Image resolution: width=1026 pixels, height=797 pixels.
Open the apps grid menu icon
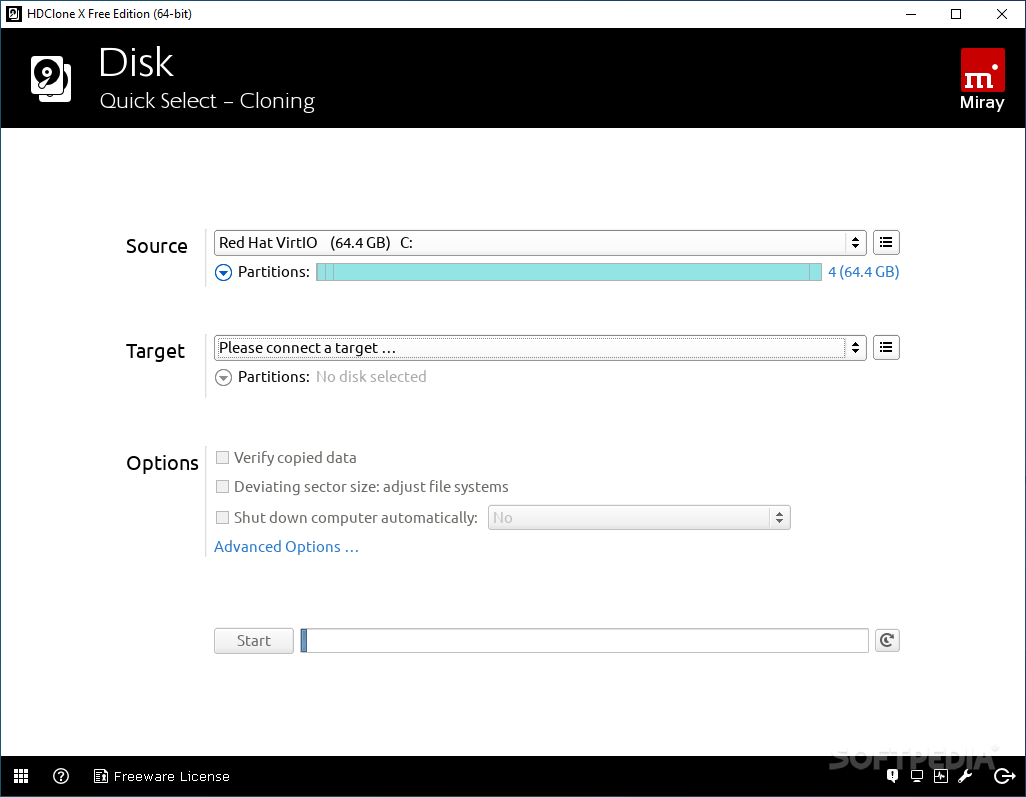point(21,776)
